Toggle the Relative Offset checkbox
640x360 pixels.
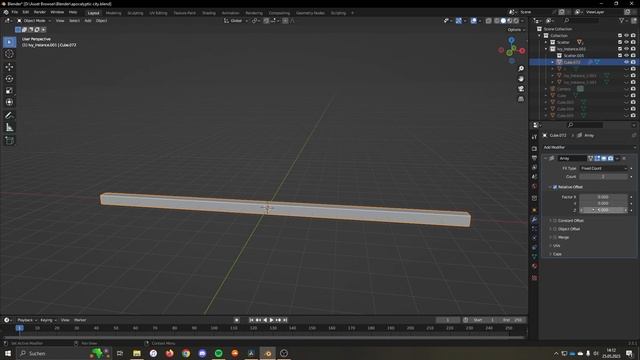[555, 187]
